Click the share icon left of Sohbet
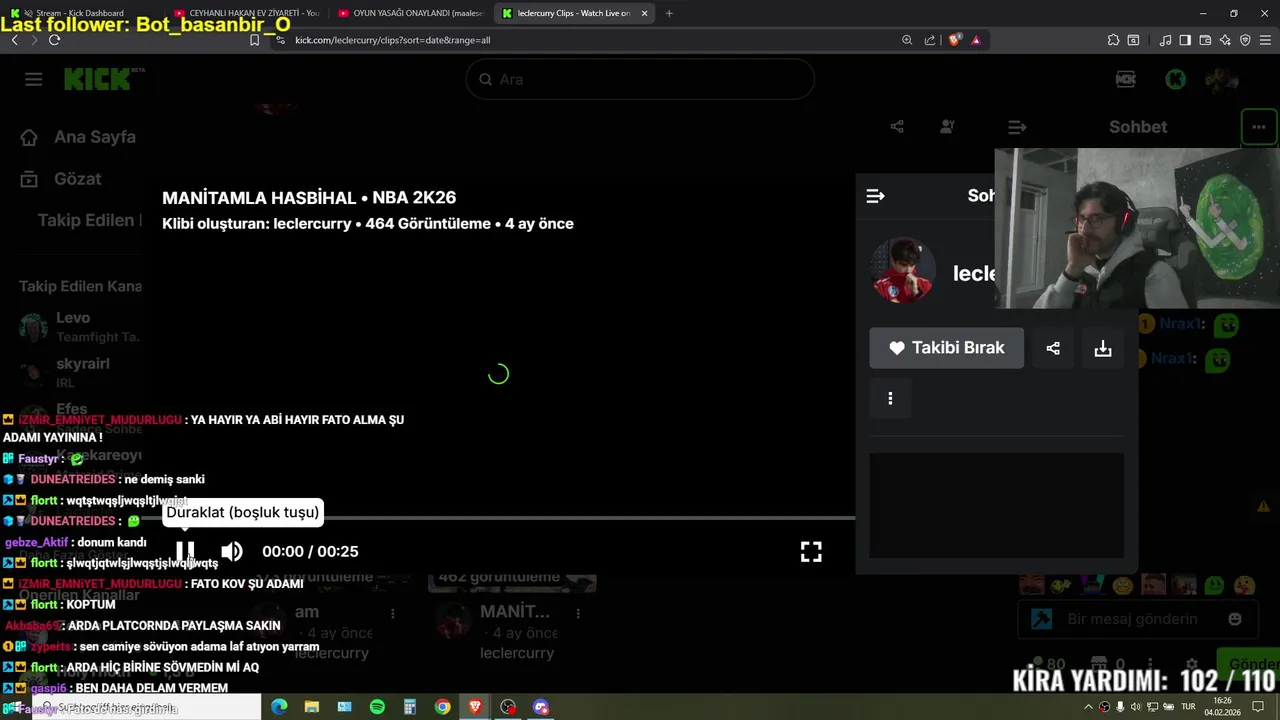This screenshot has width=1280, height=720. click(x=897, y=127)
